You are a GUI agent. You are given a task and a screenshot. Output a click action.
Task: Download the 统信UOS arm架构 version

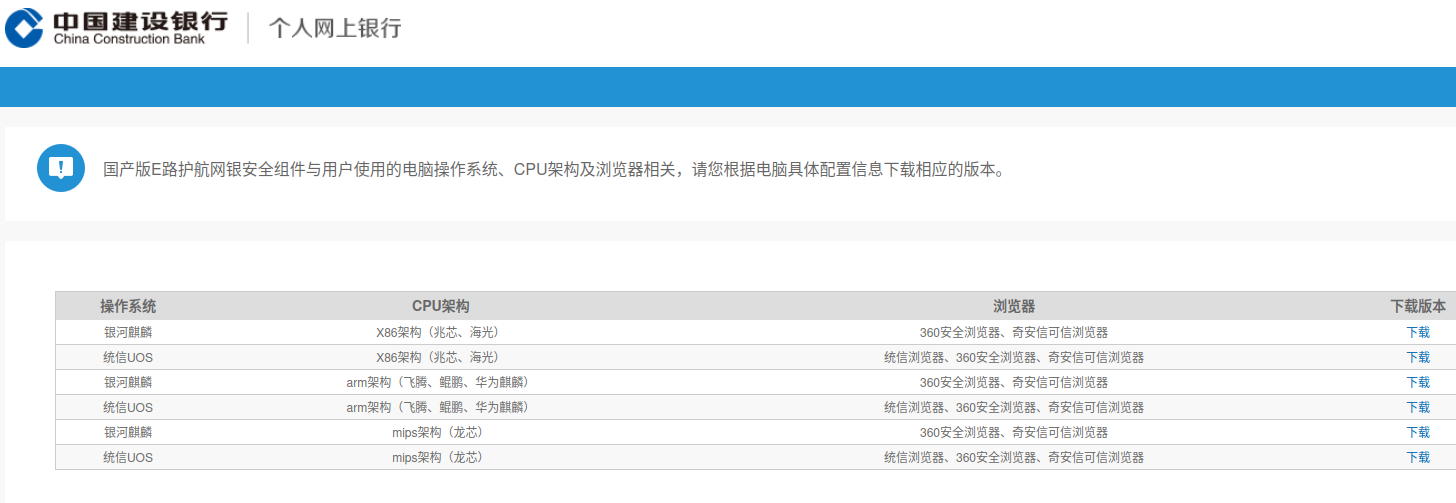[x=1417, y=408]
